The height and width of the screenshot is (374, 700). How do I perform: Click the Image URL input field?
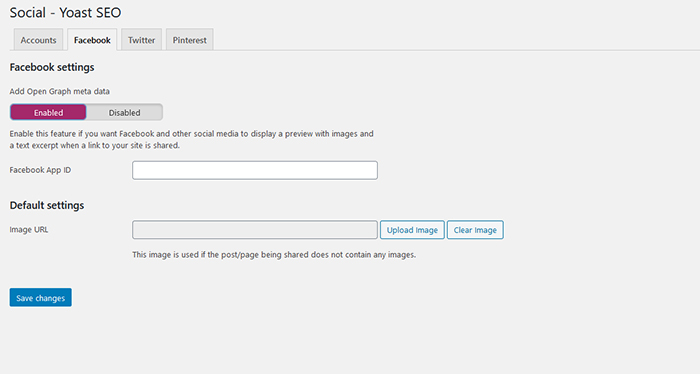pos(255,230)
